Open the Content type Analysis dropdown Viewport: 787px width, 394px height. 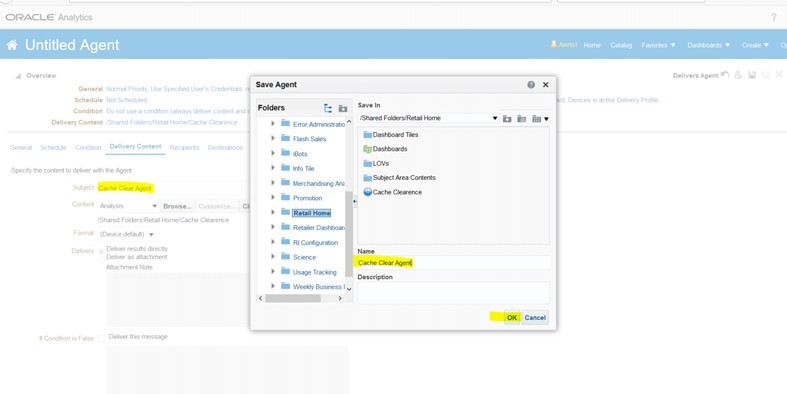tap(128, 206)
